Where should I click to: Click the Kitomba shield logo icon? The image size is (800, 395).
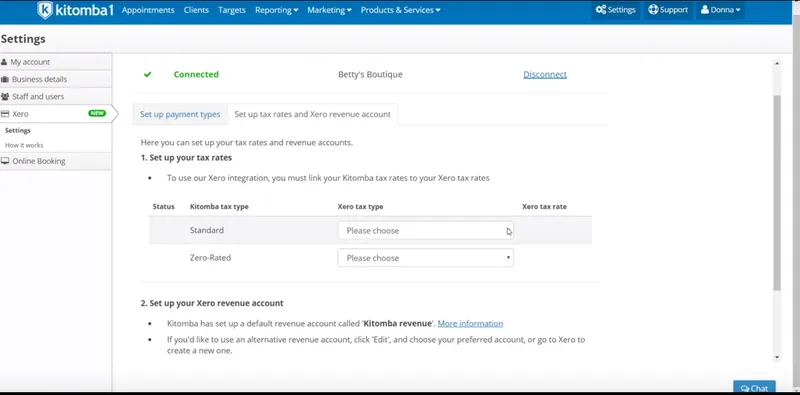(x=45, y=10)
